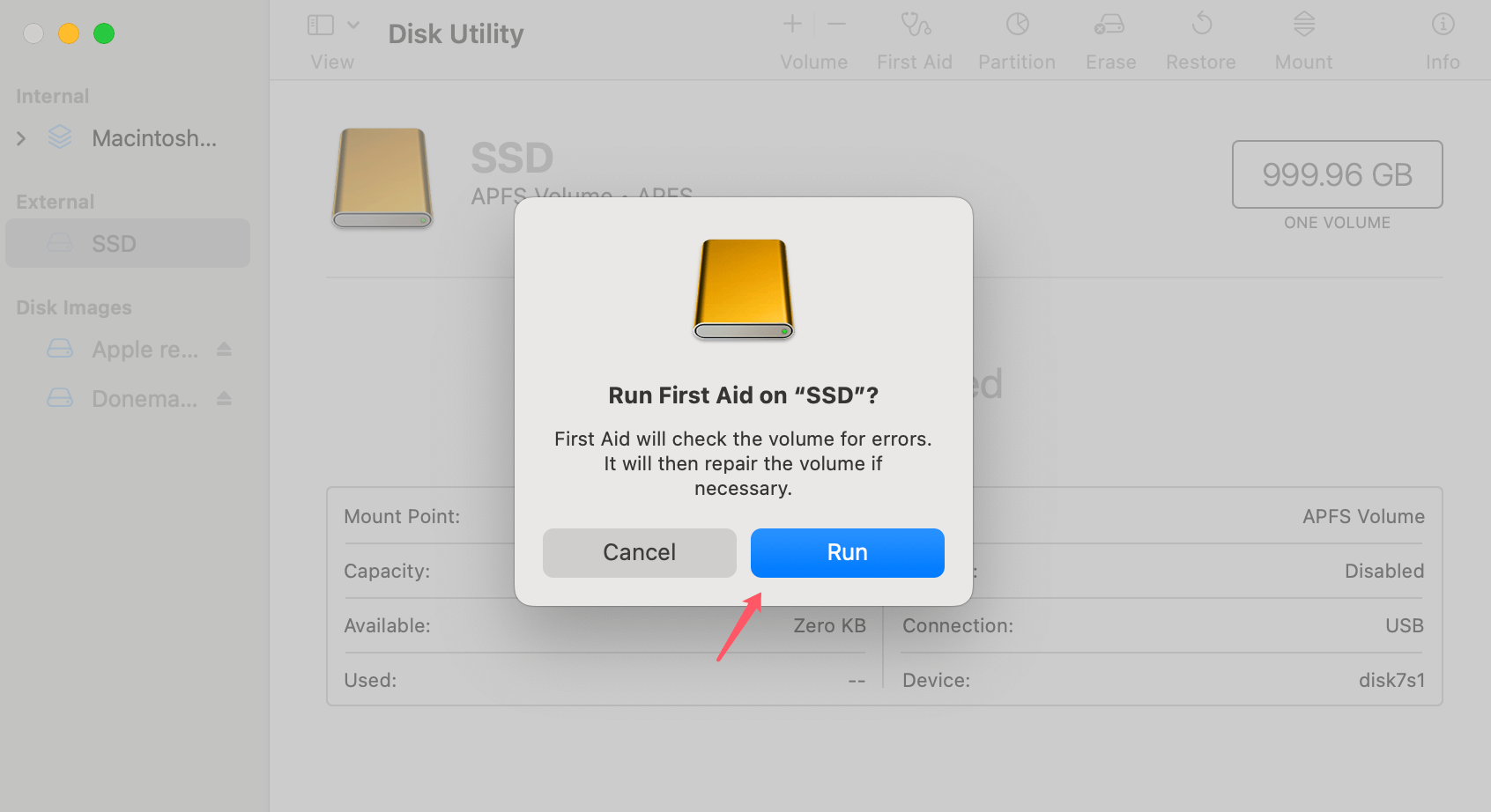The height and width of the screenshot is (812, 1491).
Task: Add a volume with plus icon
Action: pos(792,25)
